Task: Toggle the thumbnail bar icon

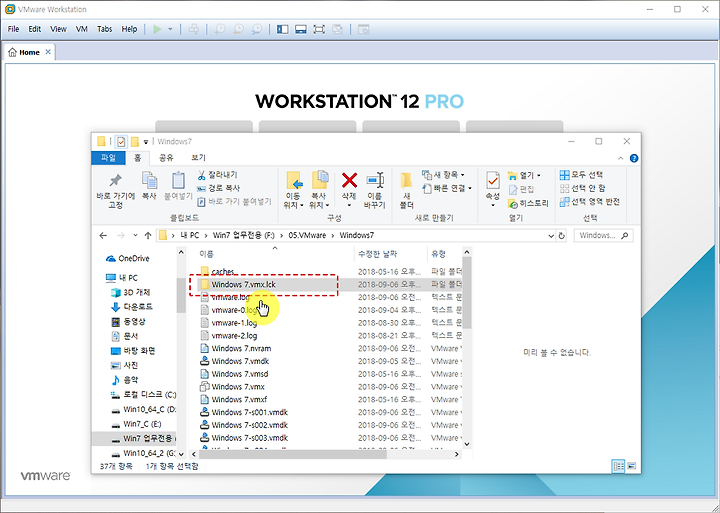Action: tap(301, 29)
